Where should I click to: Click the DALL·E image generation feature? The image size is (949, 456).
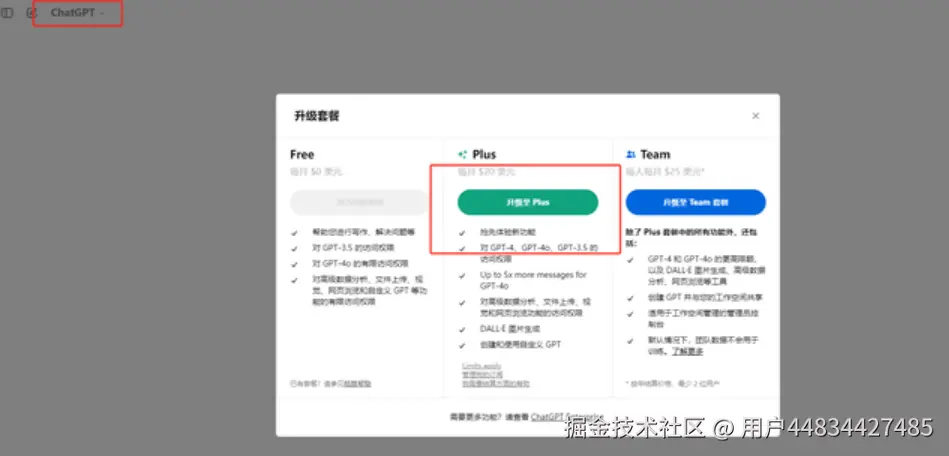click(x=510, y=329)
